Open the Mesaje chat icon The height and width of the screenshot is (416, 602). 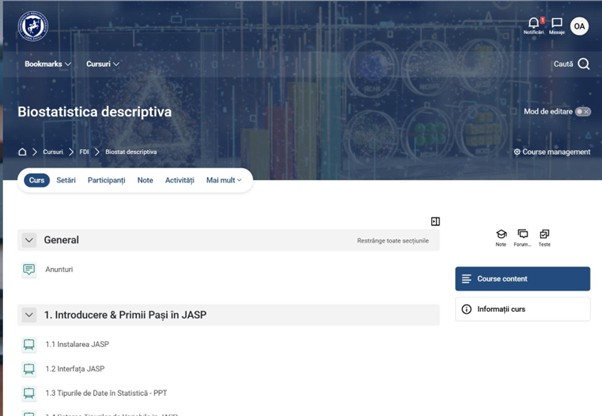(x=557, y=23)
